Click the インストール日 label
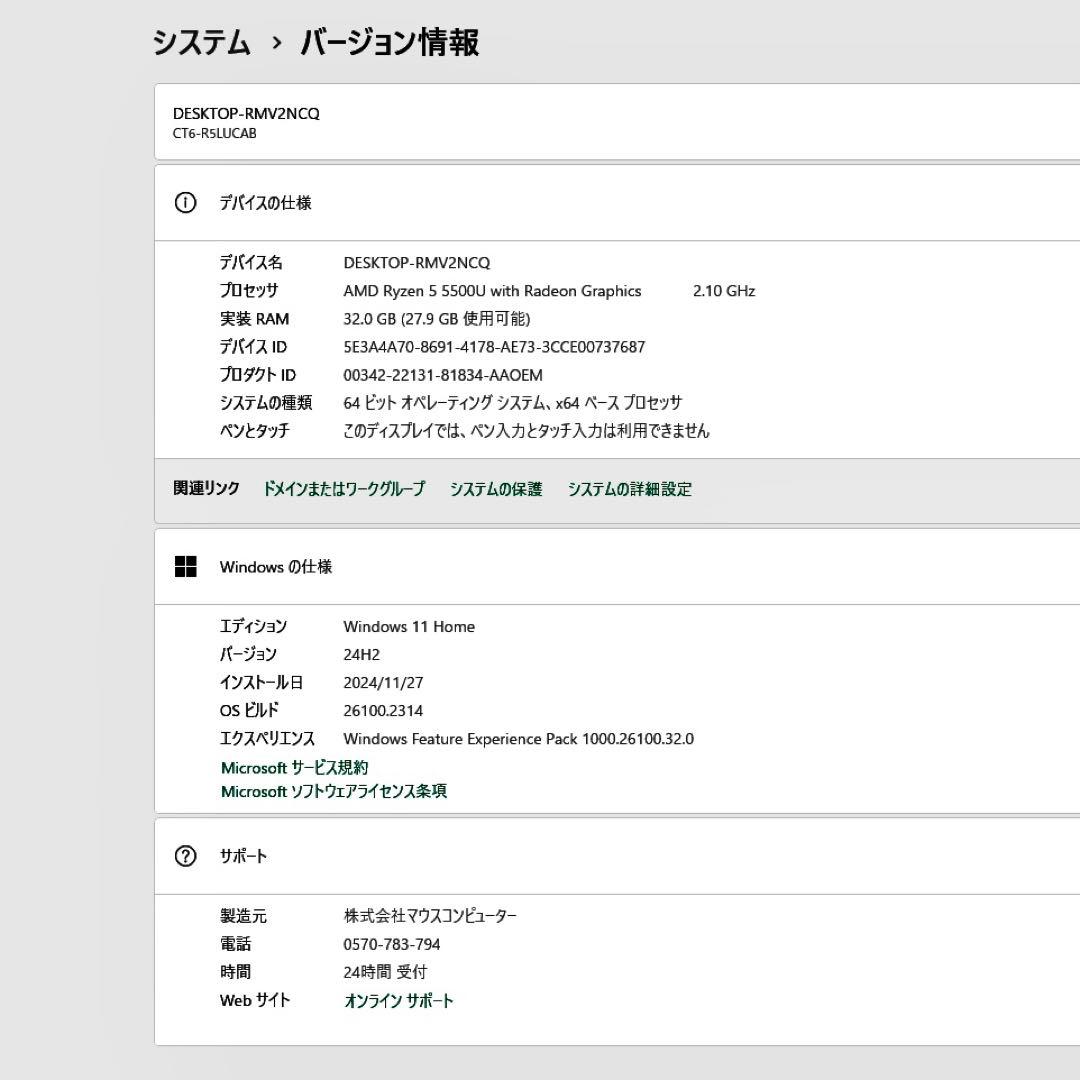 click(261, 683)
